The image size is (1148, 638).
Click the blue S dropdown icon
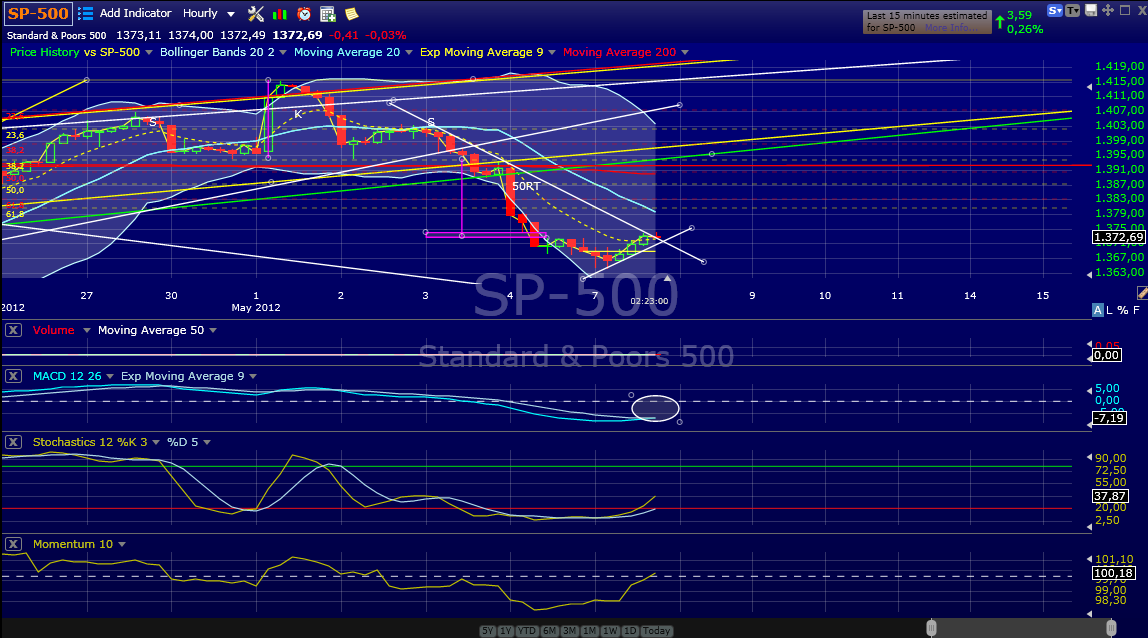(x=1055, y=10)
